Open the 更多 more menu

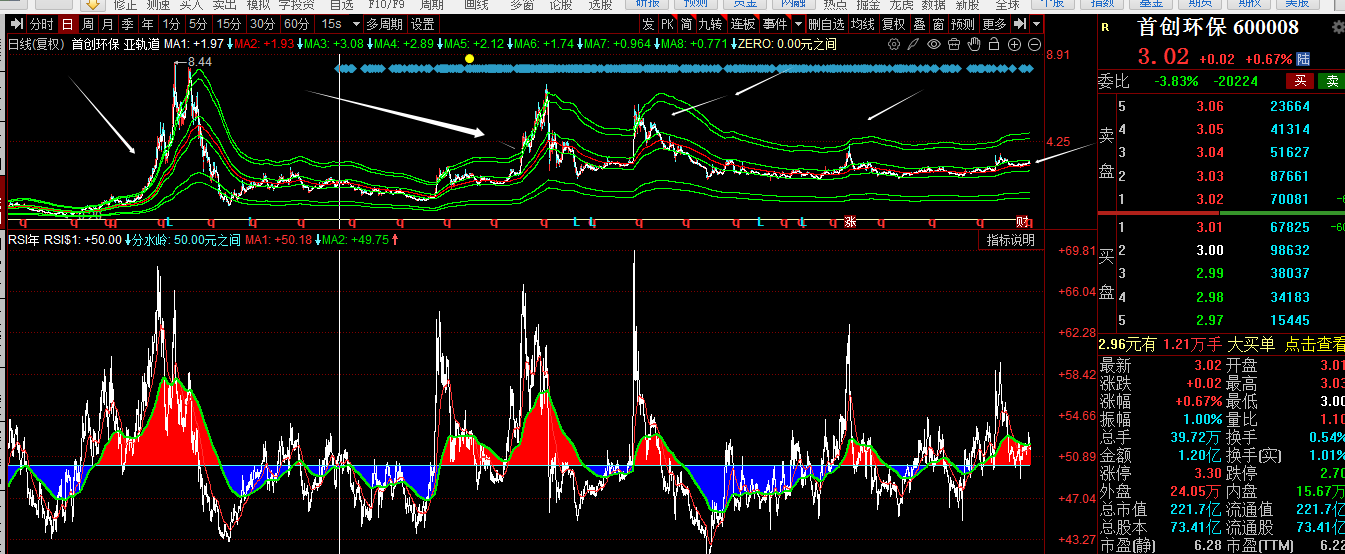tap(995, 23)
